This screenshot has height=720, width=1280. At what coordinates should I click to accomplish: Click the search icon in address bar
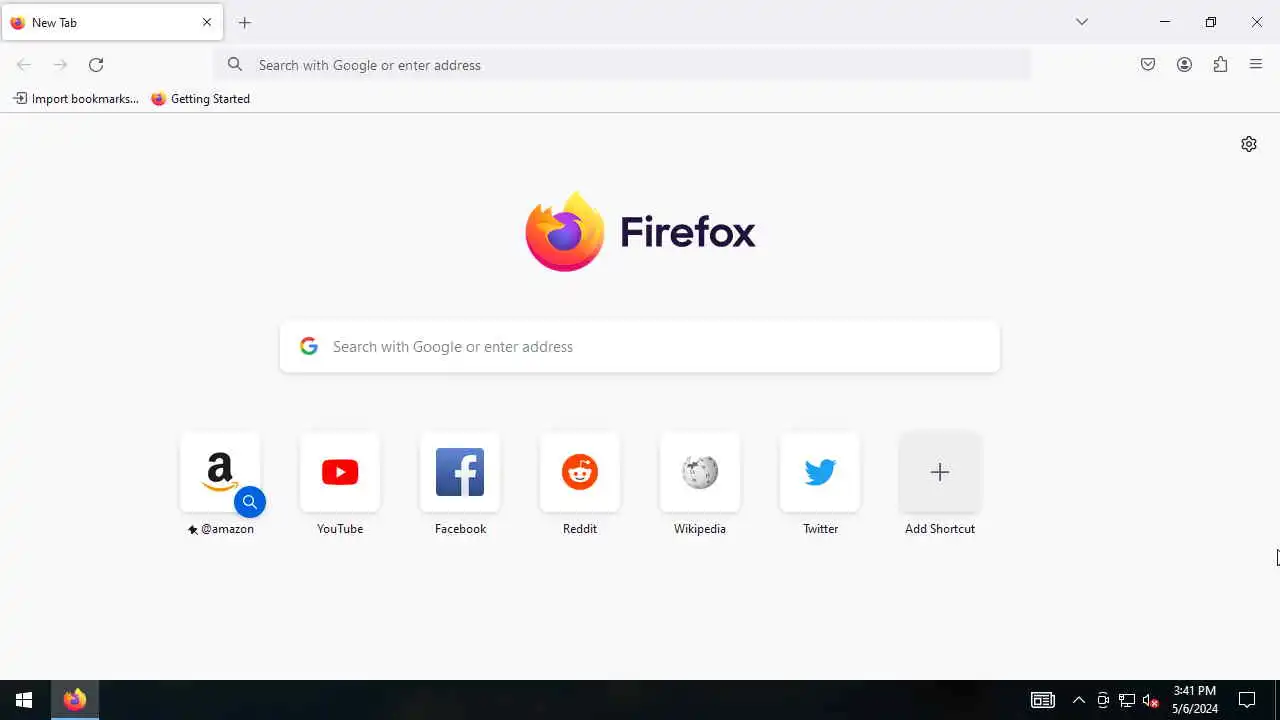tap(235, 65)
